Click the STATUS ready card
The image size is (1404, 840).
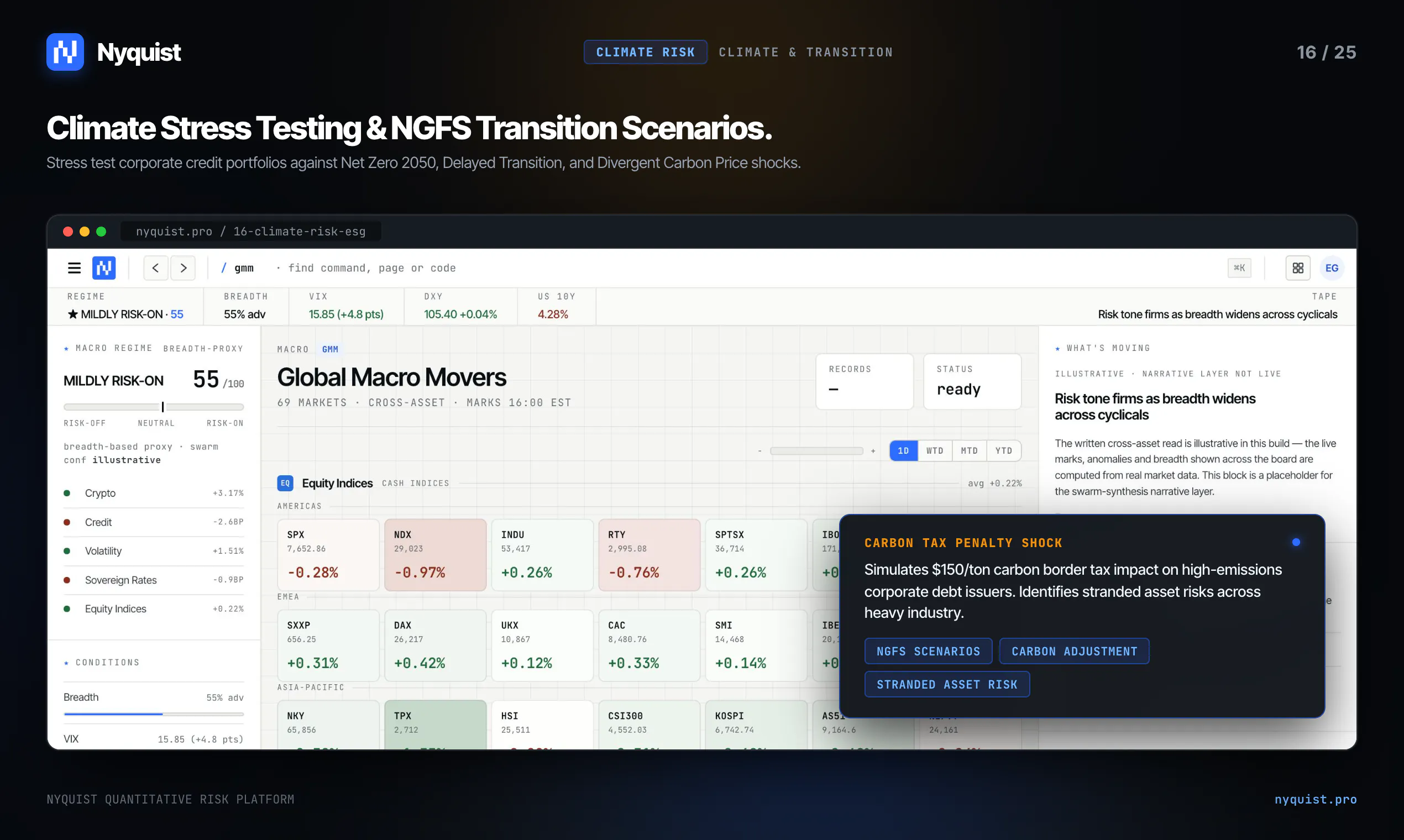[972, 381]
